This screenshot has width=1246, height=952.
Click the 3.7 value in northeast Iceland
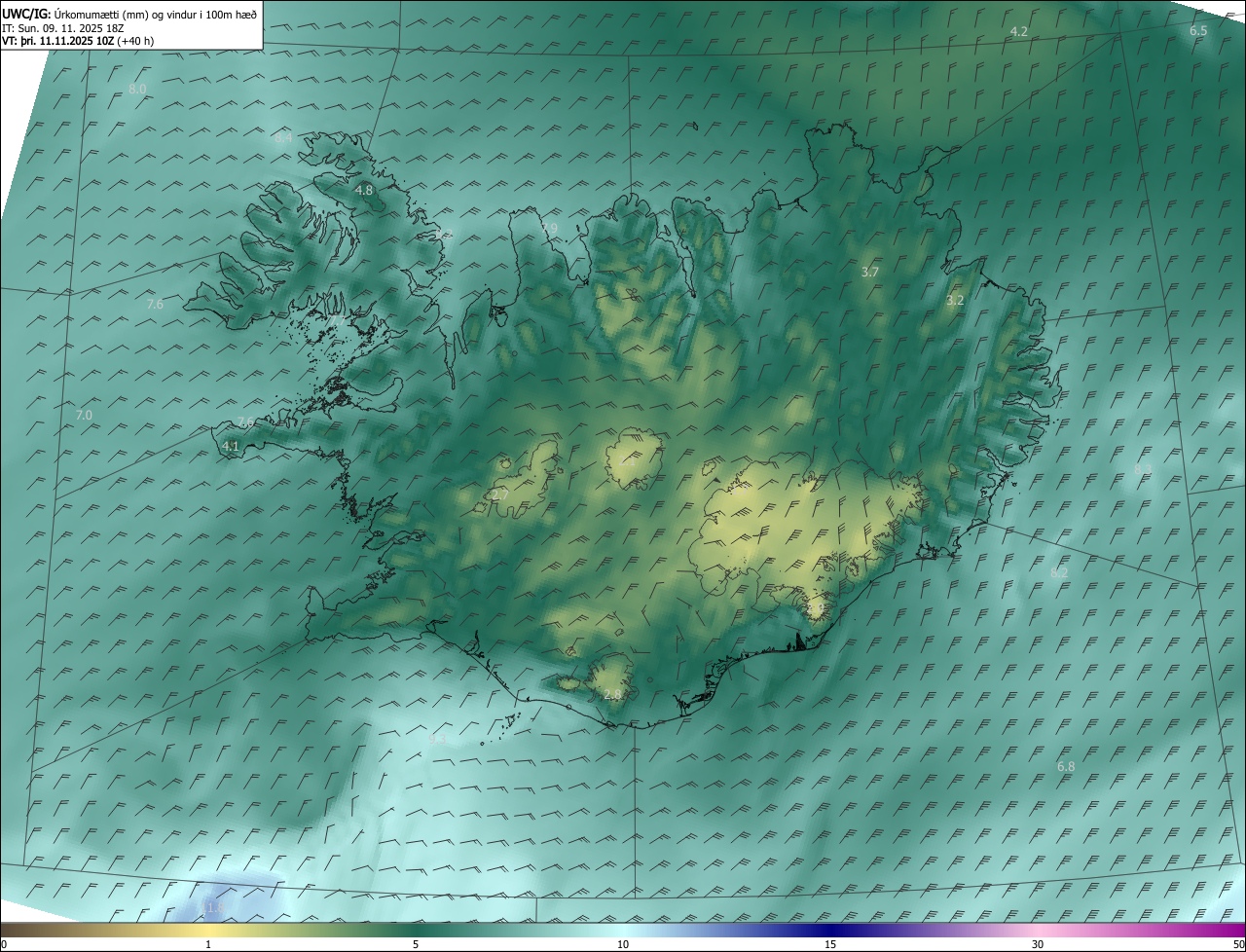click(x=870, y=273)
